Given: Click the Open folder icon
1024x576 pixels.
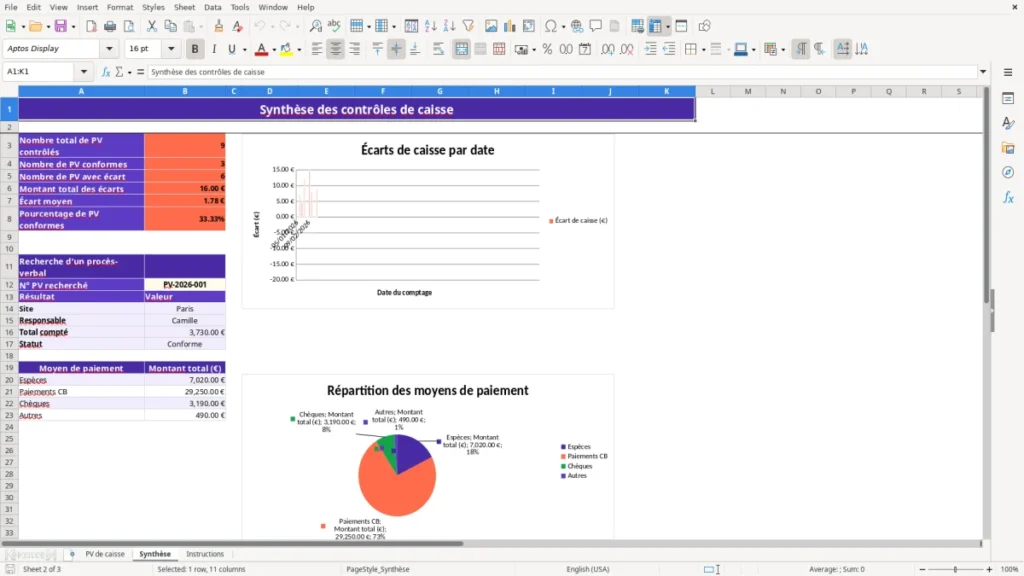Looking at the screenshot, I should (35, 26).
